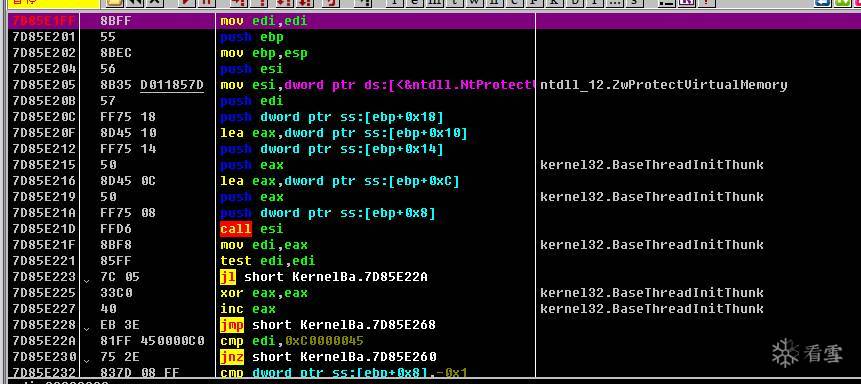Select the 'push edi' instruction

pyautogui.click(x=251, y=101)
